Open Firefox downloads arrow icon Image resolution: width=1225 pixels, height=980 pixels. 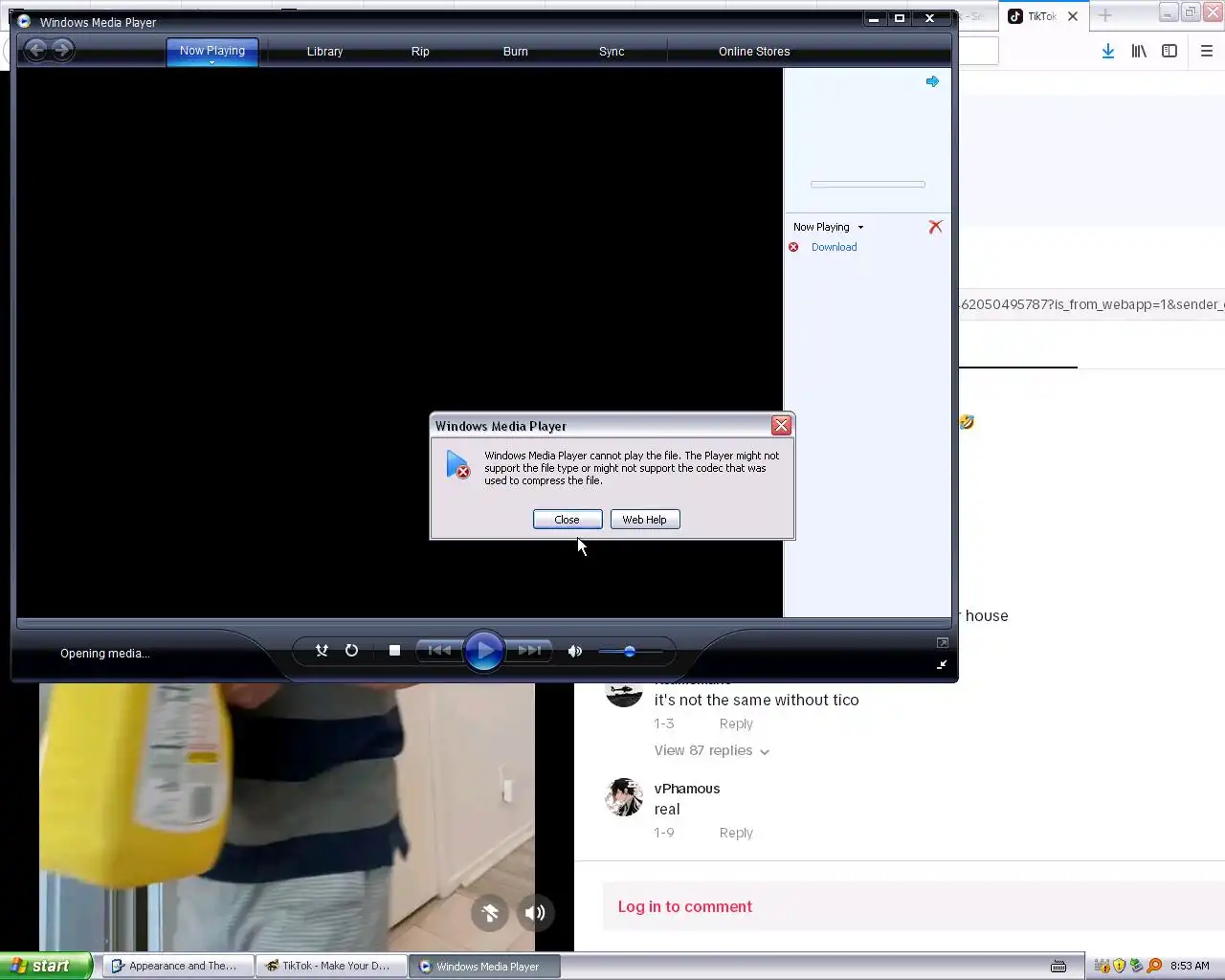pos(1107,52)
